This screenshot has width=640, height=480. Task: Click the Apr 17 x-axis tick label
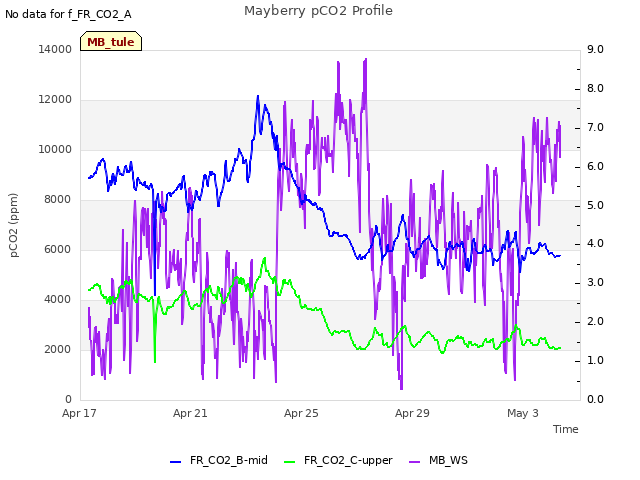tap(79, 413)
